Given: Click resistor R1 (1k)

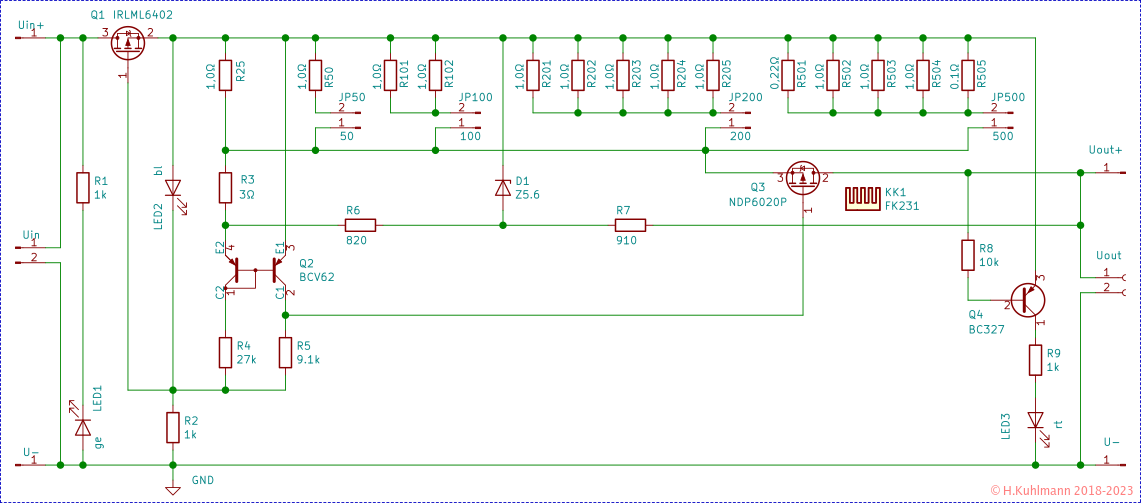Looking at the screenshot, I should [83, 188].
